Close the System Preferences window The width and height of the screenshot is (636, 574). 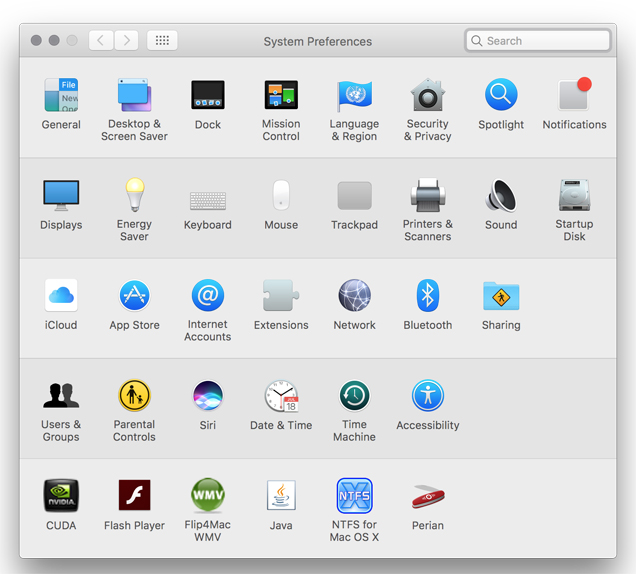pos(36,40)
